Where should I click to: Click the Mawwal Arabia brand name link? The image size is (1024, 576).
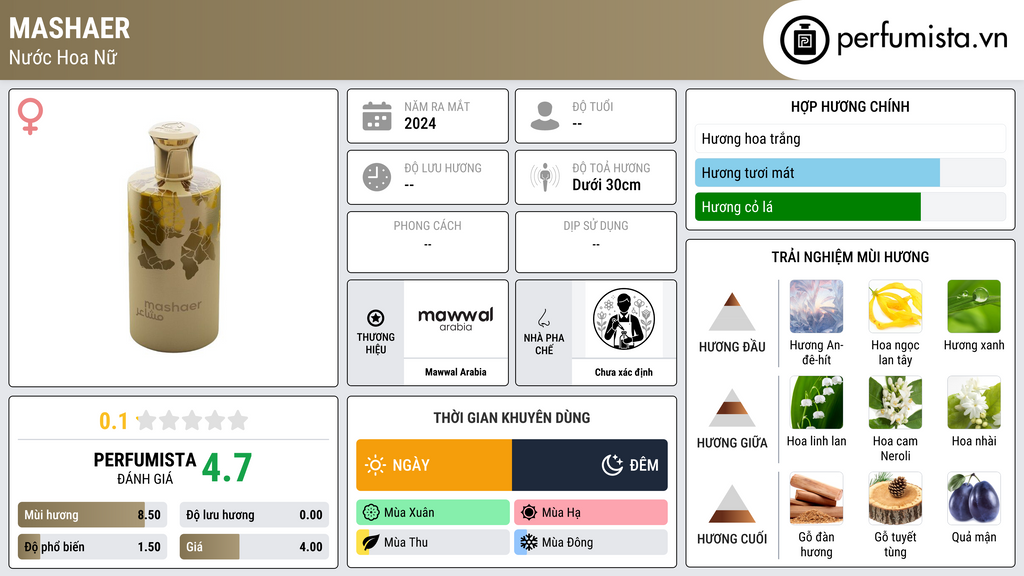click(456, 372)
